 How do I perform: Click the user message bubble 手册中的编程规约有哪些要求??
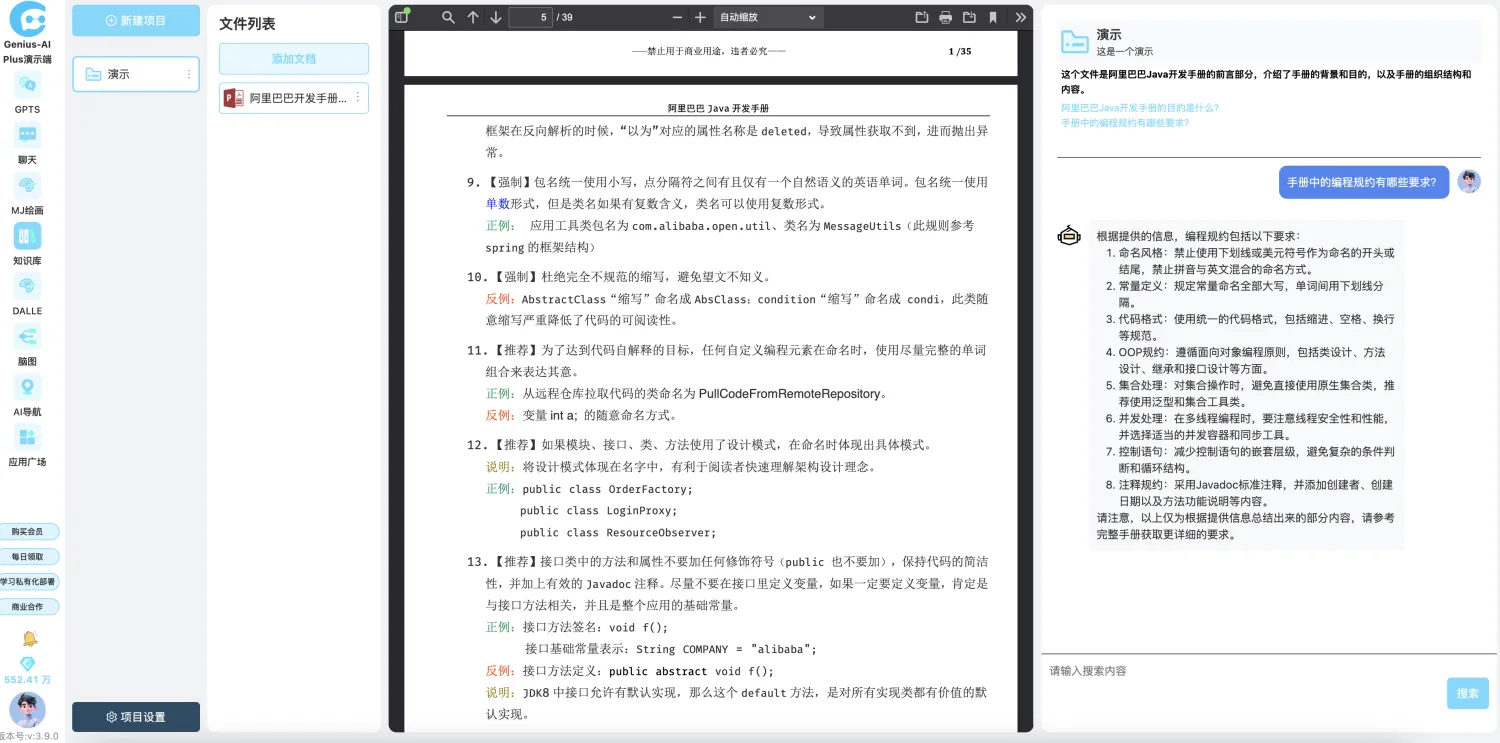coord(1364,182)
